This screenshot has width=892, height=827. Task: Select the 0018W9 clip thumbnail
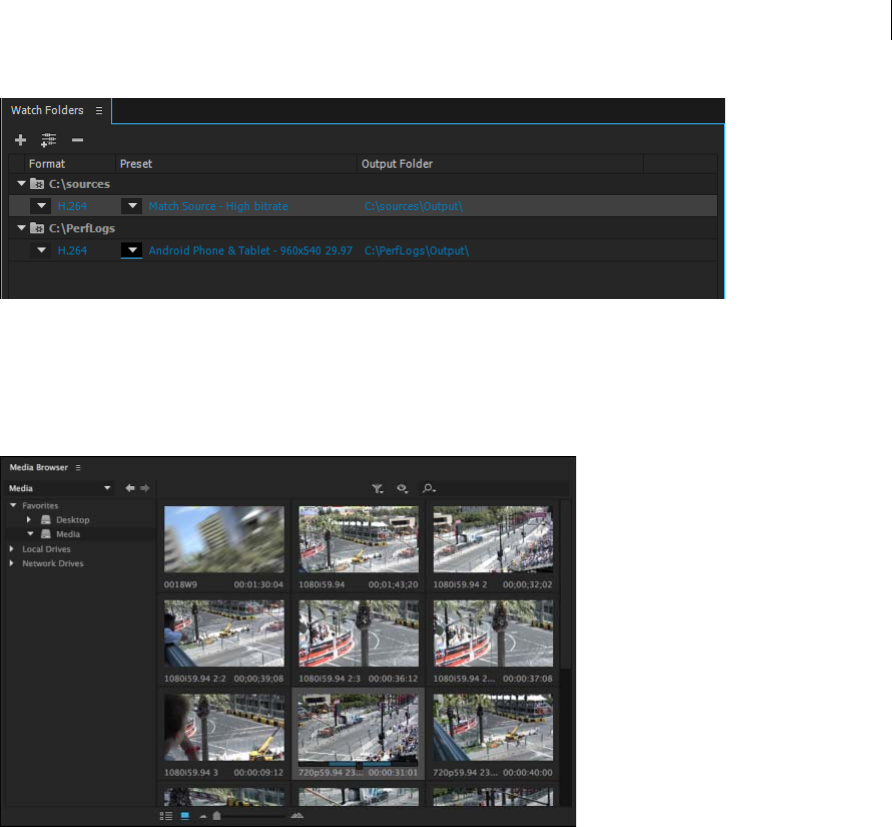click(x=224, y=539)
